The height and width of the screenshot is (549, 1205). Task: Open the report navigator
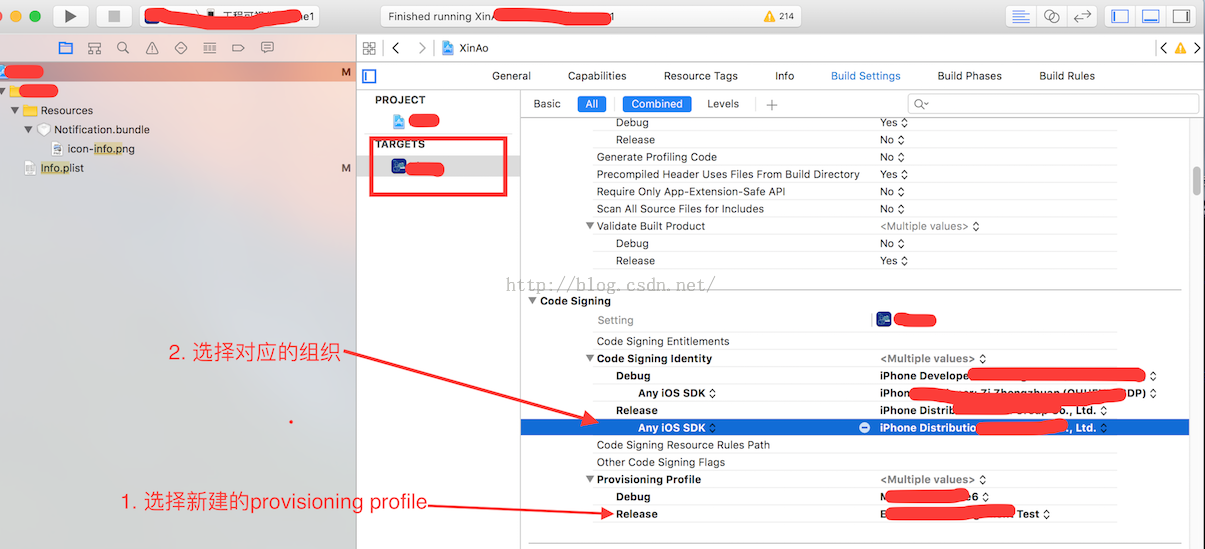267,48
